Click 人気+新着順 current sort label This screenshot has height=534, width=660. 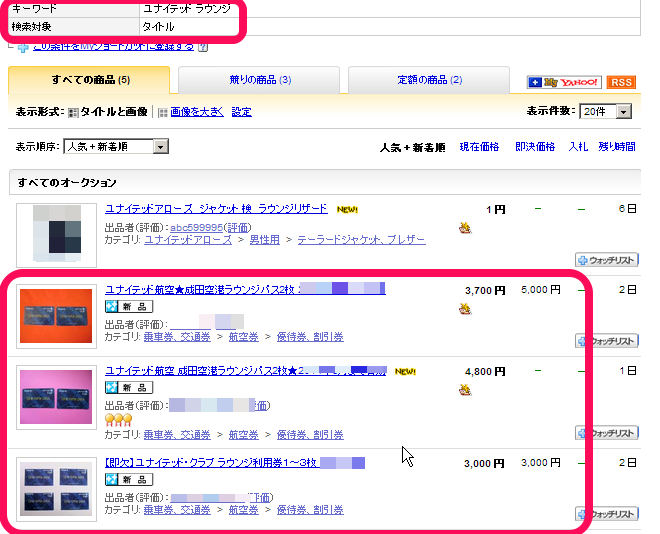pyautogui.click(x=412, y=148)
